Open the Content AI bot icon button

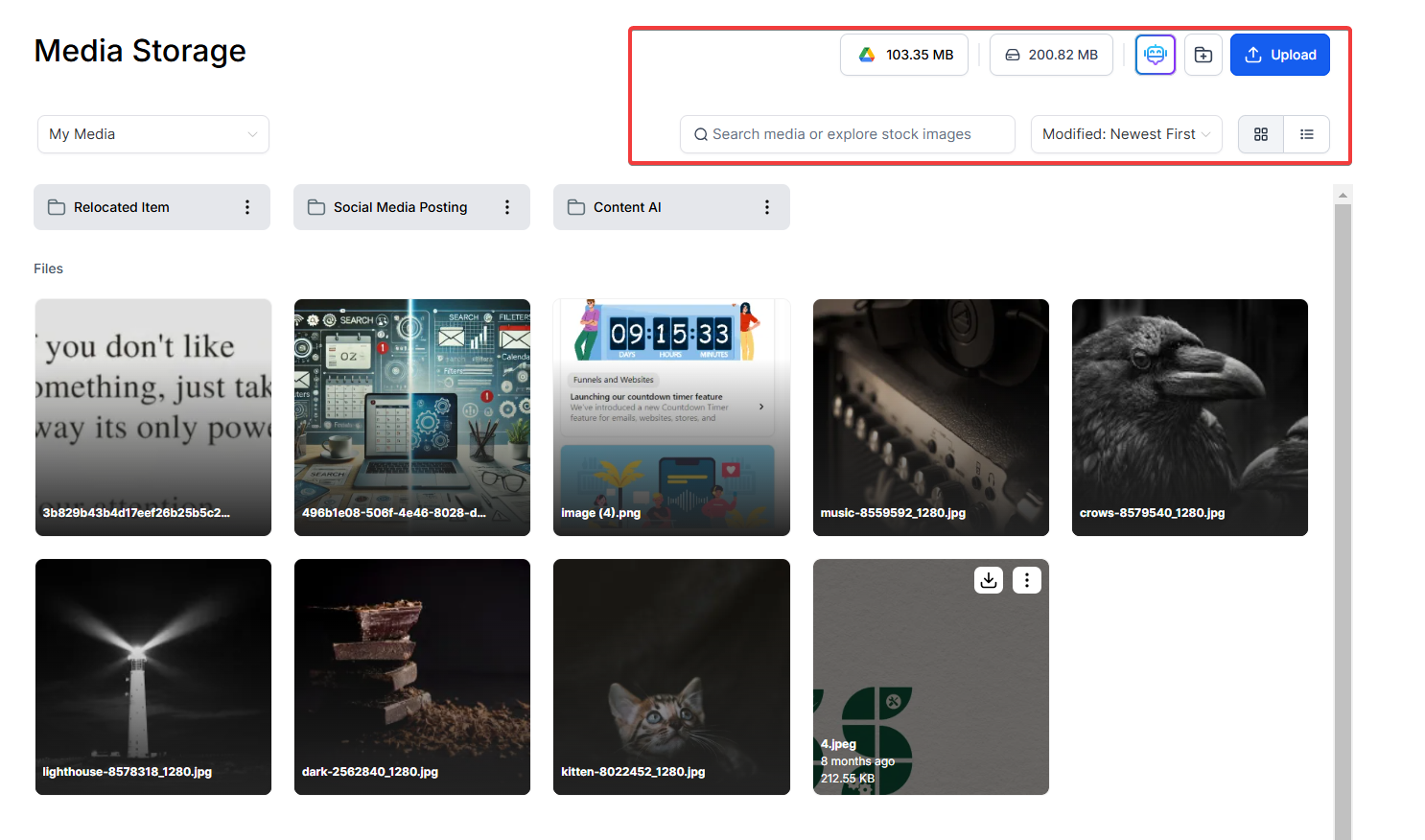pos(1155,55)
